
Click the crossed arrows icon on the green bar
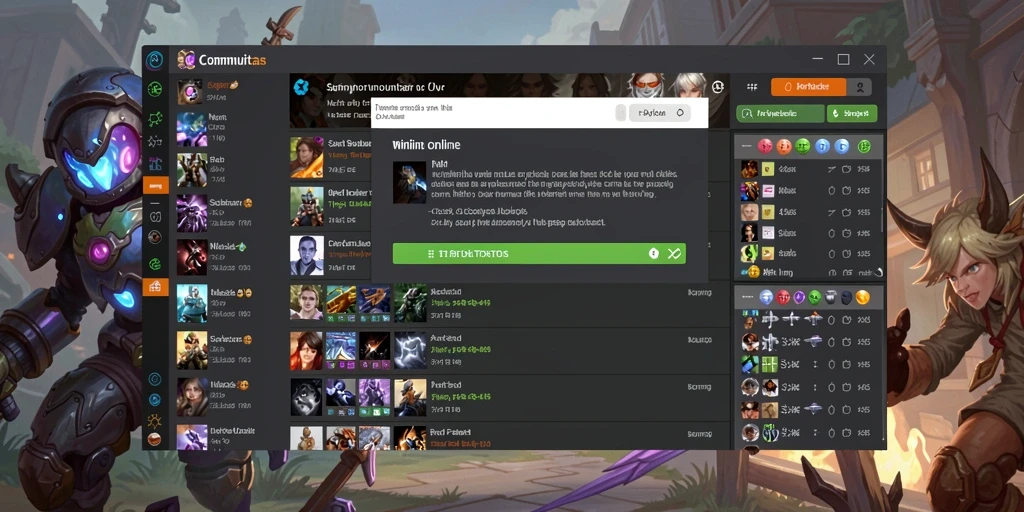674,254
